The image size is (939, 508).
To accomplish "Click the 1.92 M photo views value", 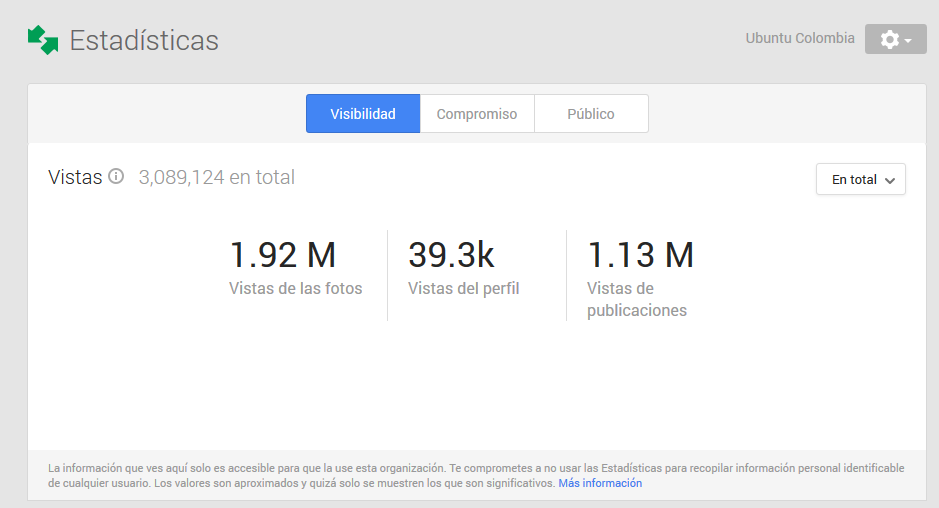I will pyautogui.click(x=283, y=255).
